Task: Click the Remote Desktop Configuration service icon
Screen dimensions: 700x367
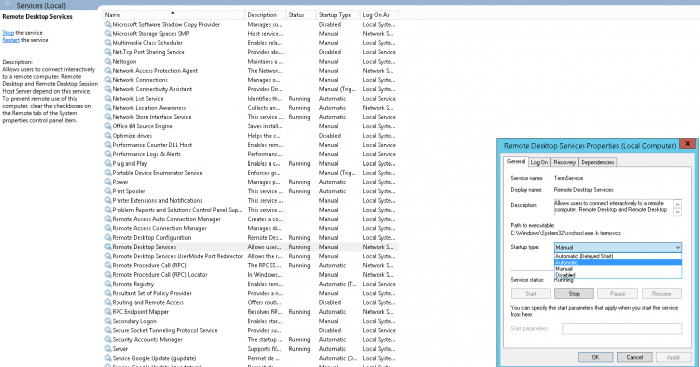Action: click(x=108, y=238)
